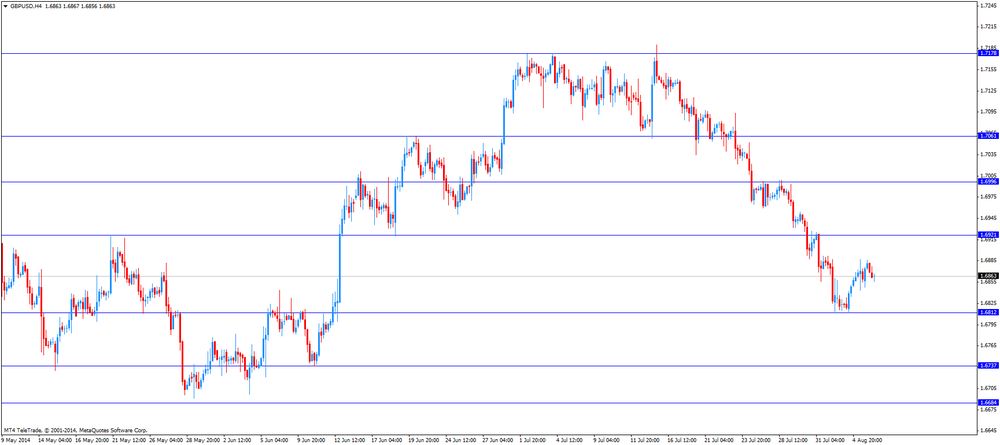Click the 14 May 04:00 time label

point(55,440)
